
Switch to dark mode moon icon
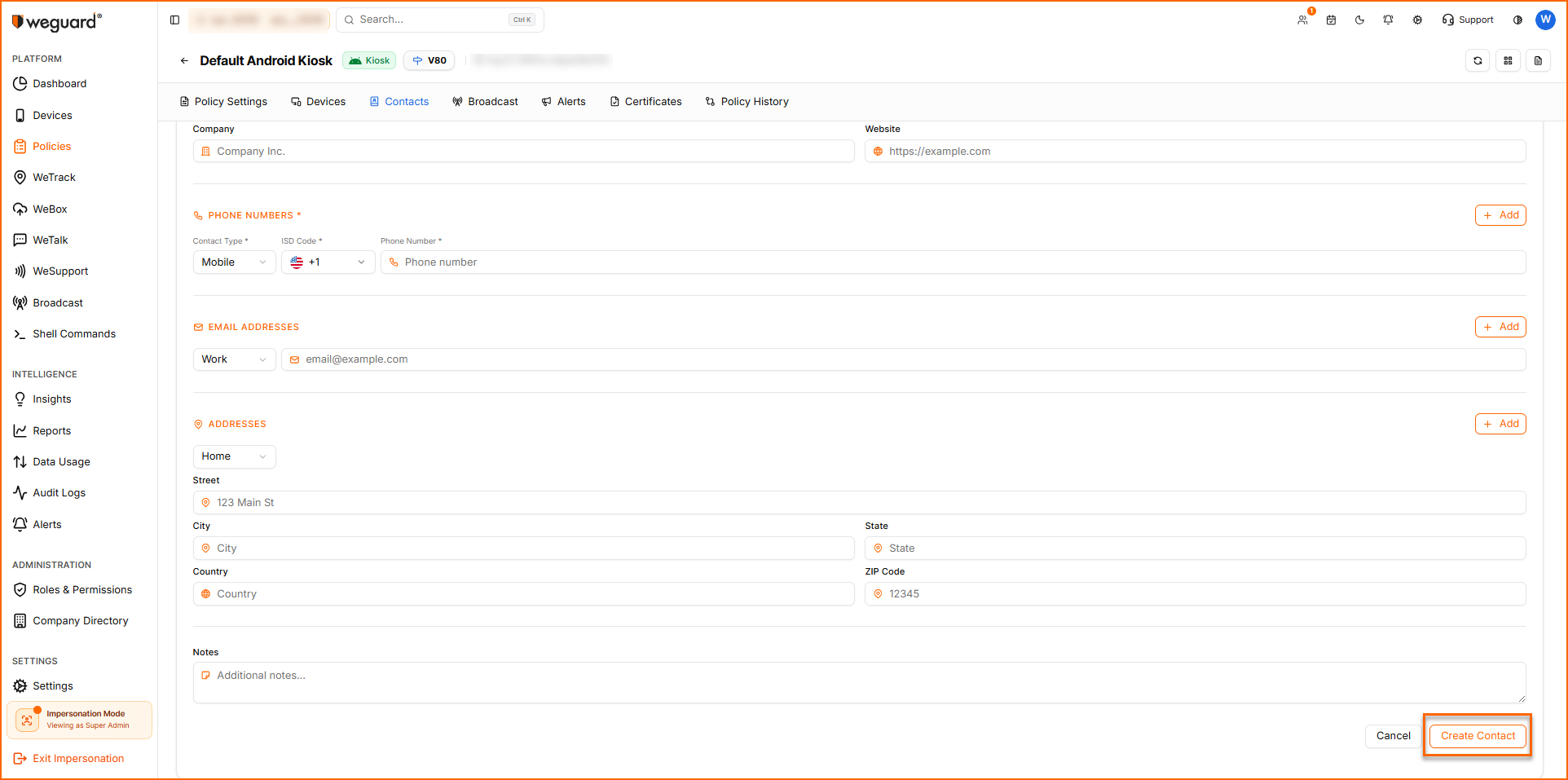pyautogui.click(x=1359, y=20)
